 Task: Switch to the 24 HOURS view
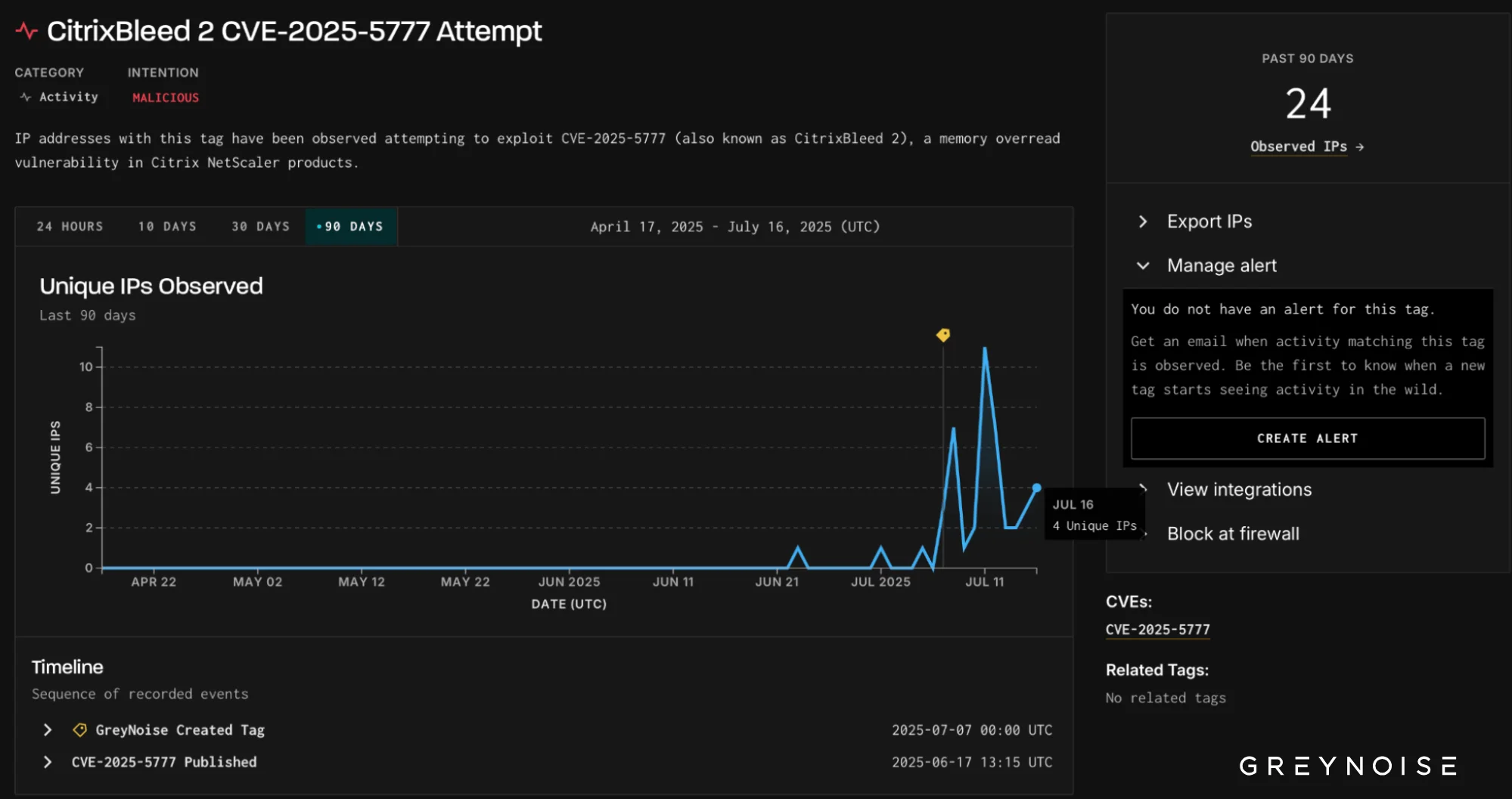68,226
